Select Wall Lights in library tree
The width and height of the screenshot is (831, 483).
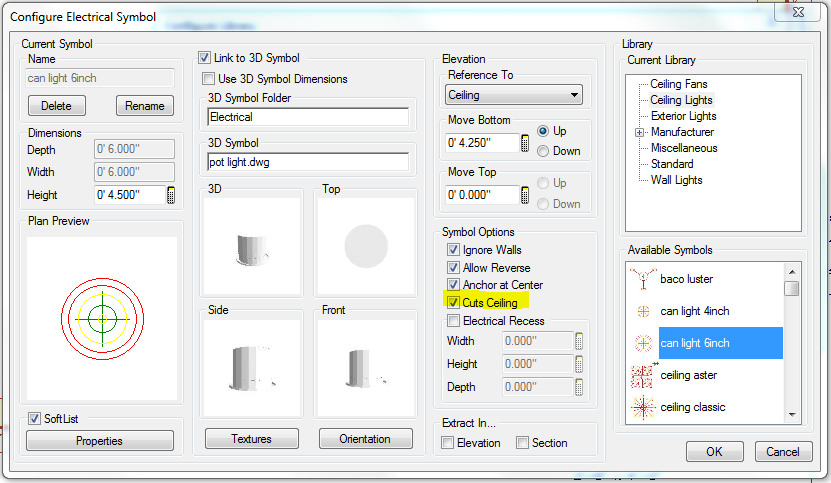coord(676,180)
